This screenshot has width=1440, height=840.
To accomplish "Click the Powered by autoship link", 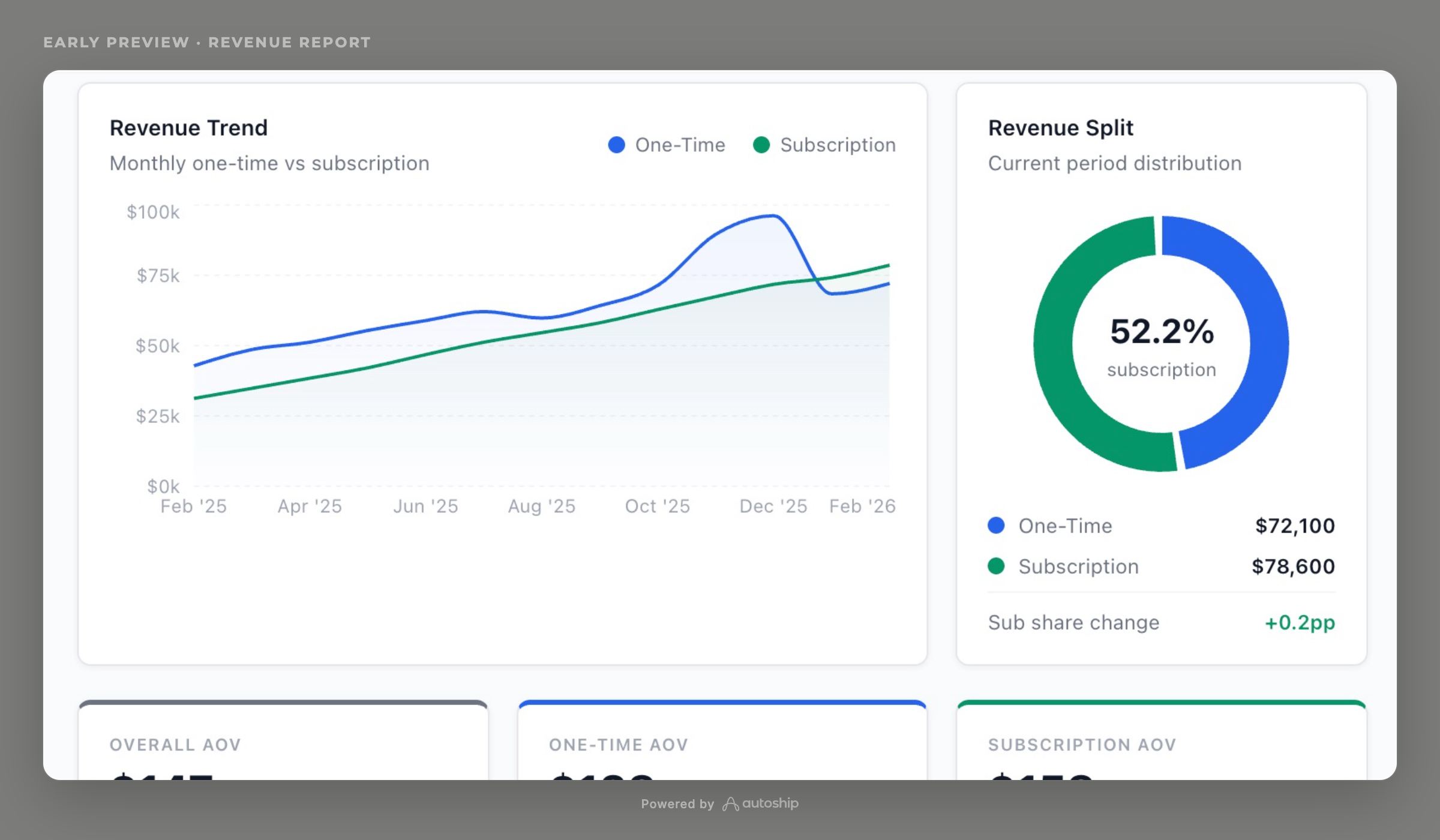I will (719, 803).
